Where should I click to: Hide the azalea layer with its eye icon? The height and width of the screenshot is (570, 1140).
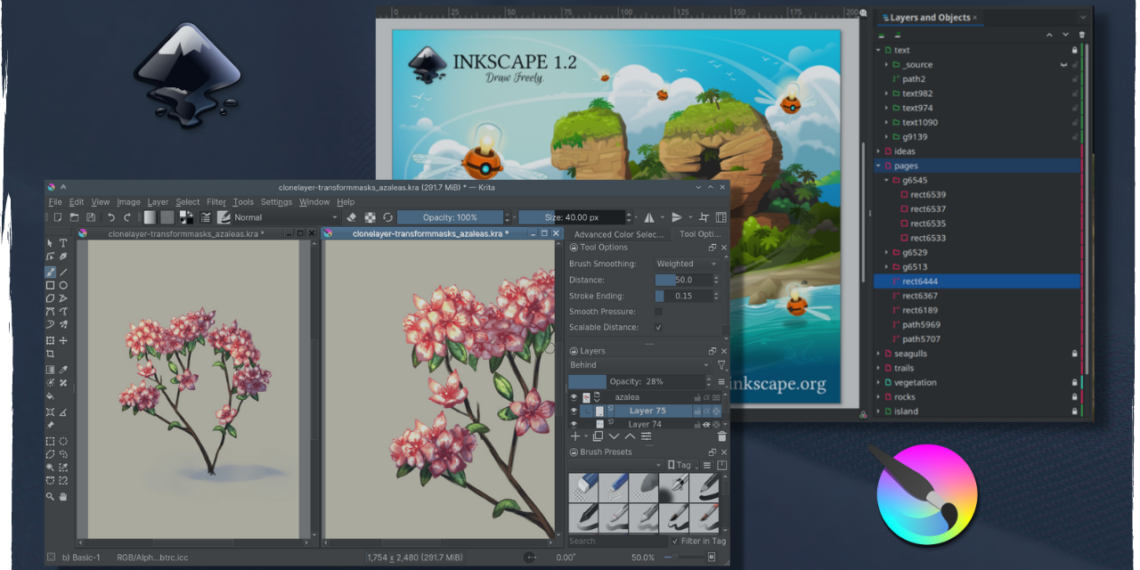pos(574,397)
